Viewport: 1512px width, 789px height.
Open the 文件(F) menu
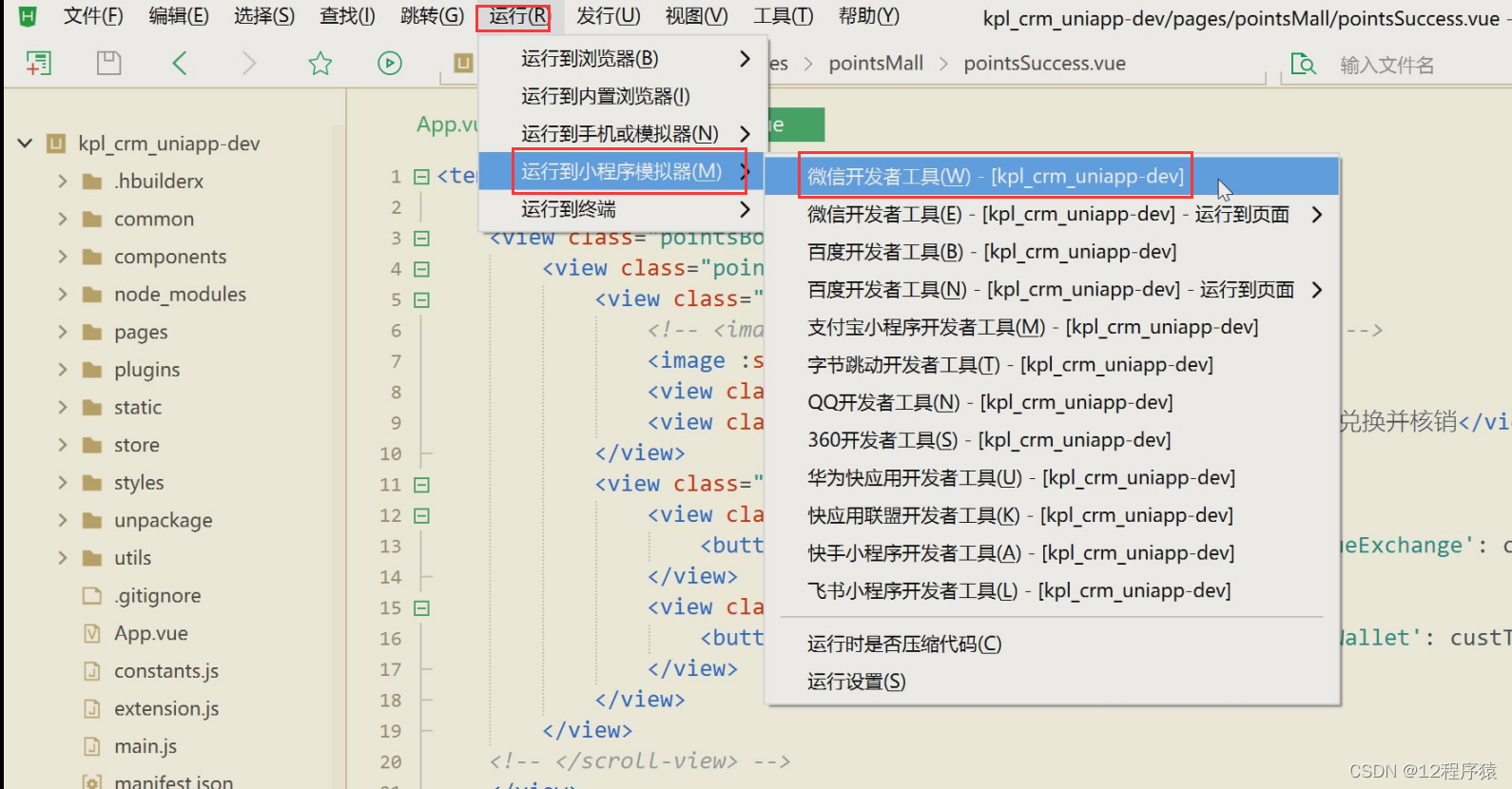[93, 16]
